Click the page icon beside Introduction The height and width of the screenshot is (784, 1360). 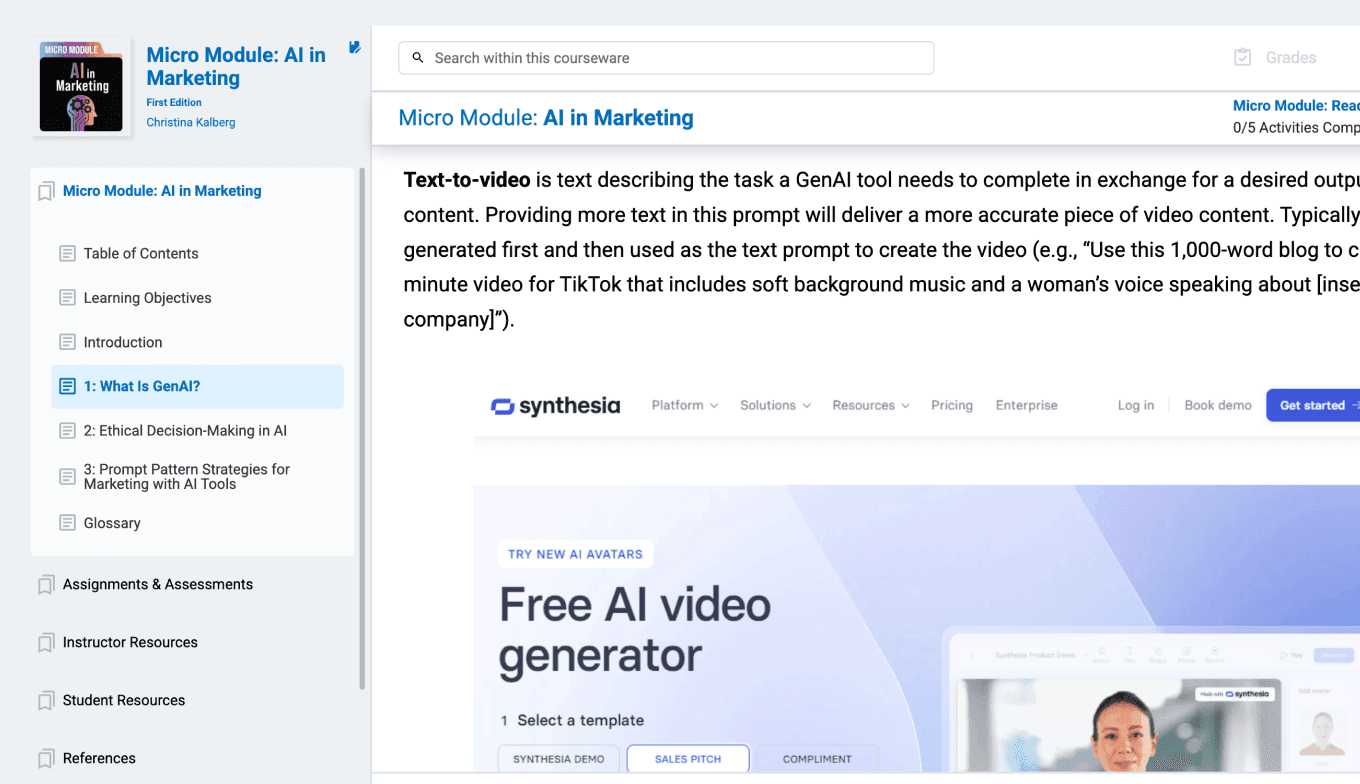pyautogui.click(x=67, y=342)
